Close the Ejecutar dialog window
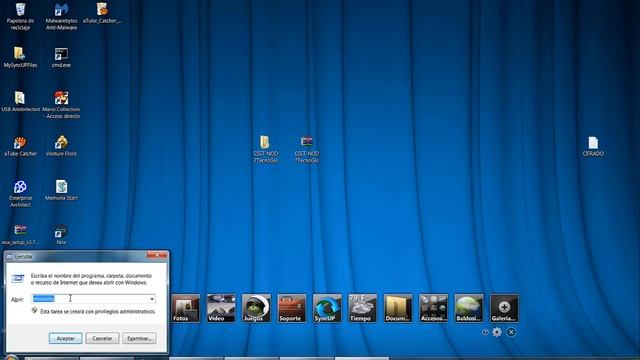This screenshot has height=360, width=640. click(x=157, y=256)
